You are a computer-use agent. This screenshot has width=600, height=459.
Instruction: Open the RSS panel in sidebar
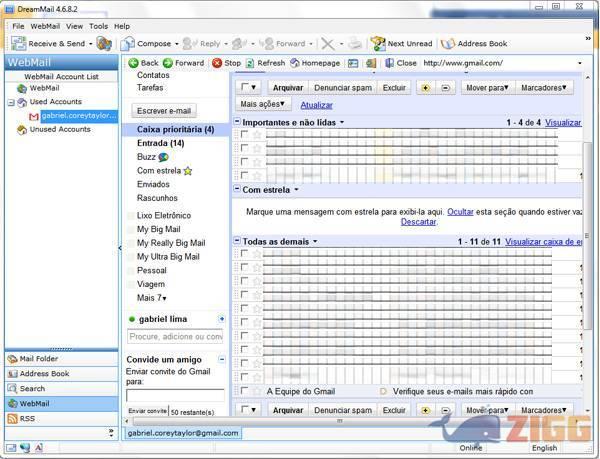[x=12, y=418]
